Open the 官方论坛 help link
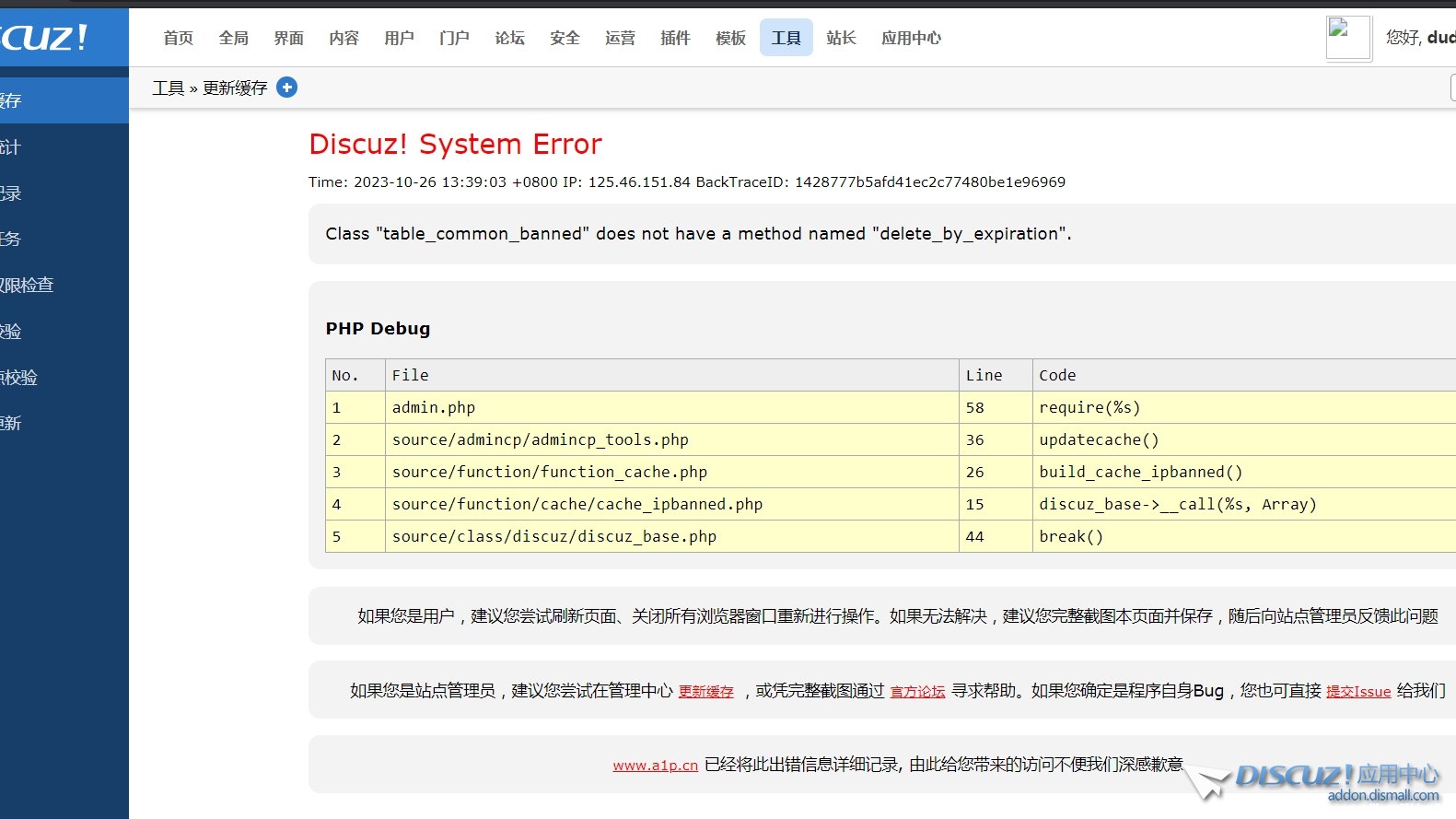The height and width of the screenshot is (819, 1456). (917, 692)
